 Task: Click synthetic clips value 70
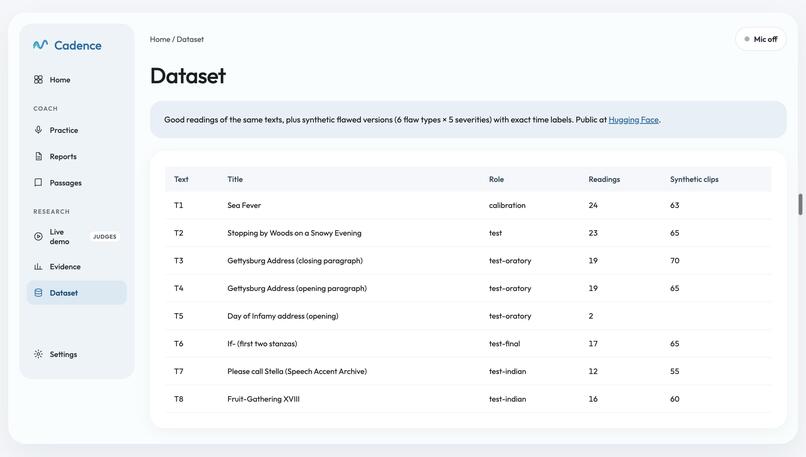click(x=674, y=261)
